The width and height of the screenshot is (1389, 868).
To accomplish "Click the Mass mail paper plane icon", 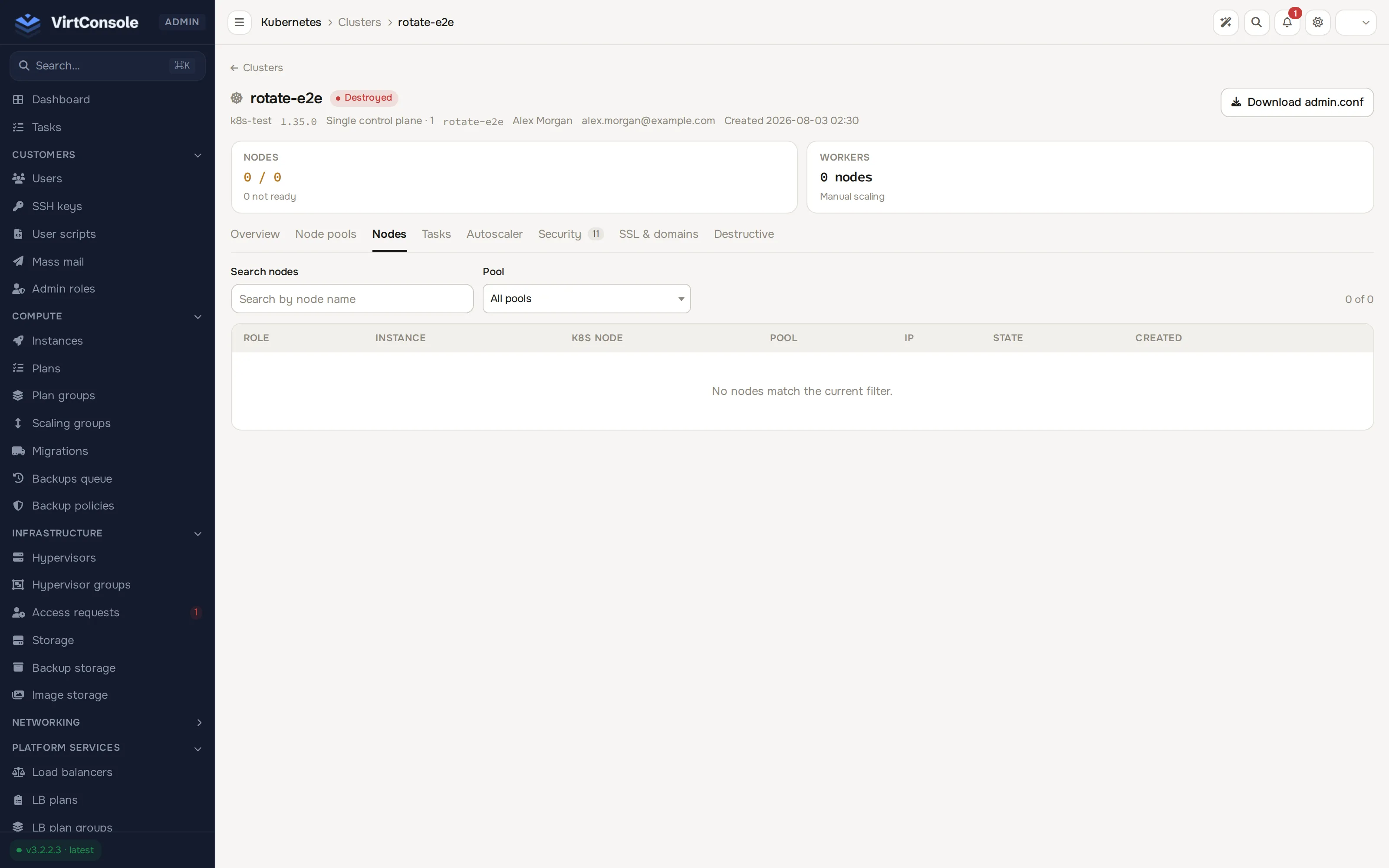I will 18,261.
